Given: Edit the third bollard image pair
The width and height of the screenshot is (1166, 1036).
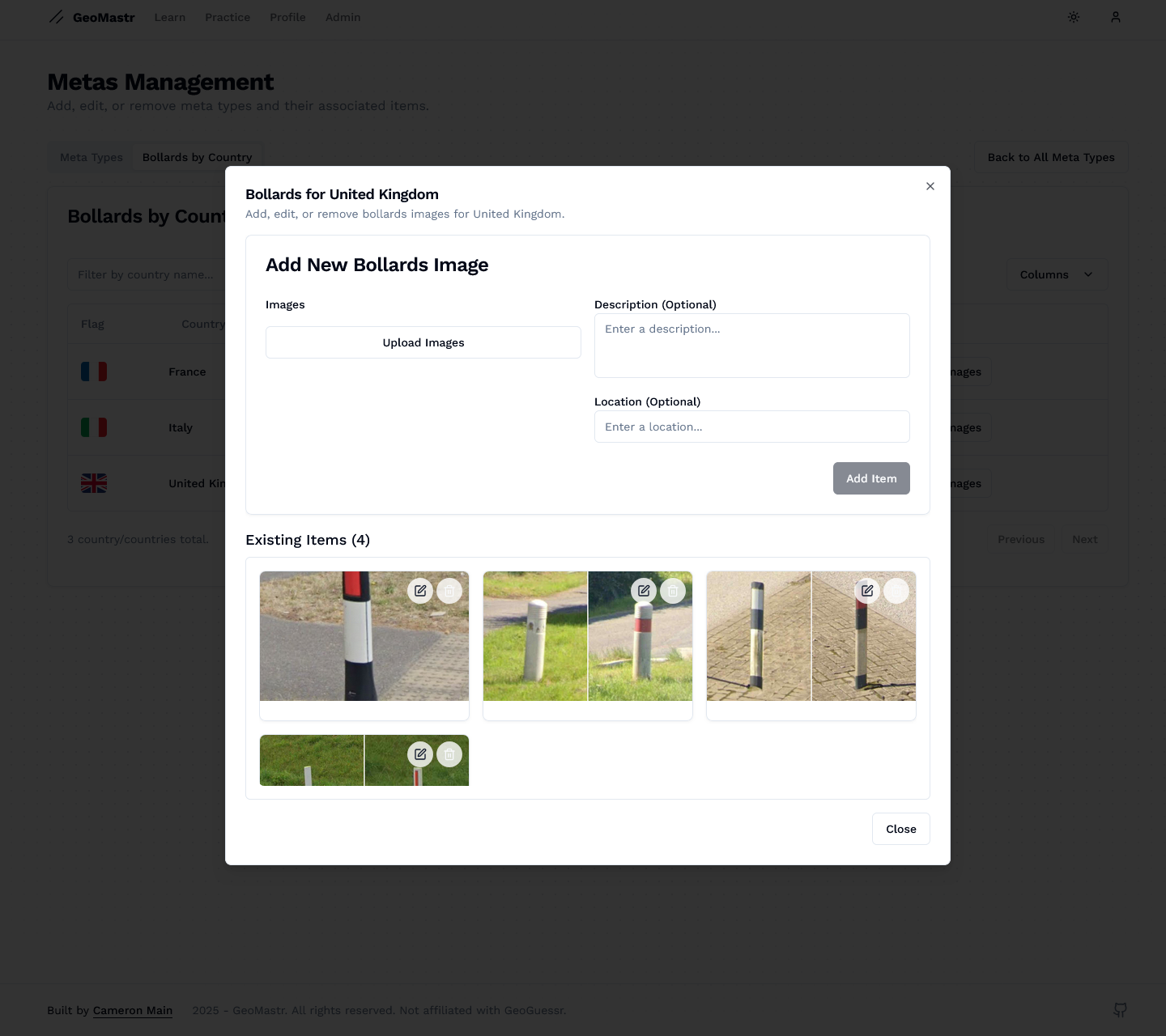Looking at the screenshot, I should pos(867,591).
